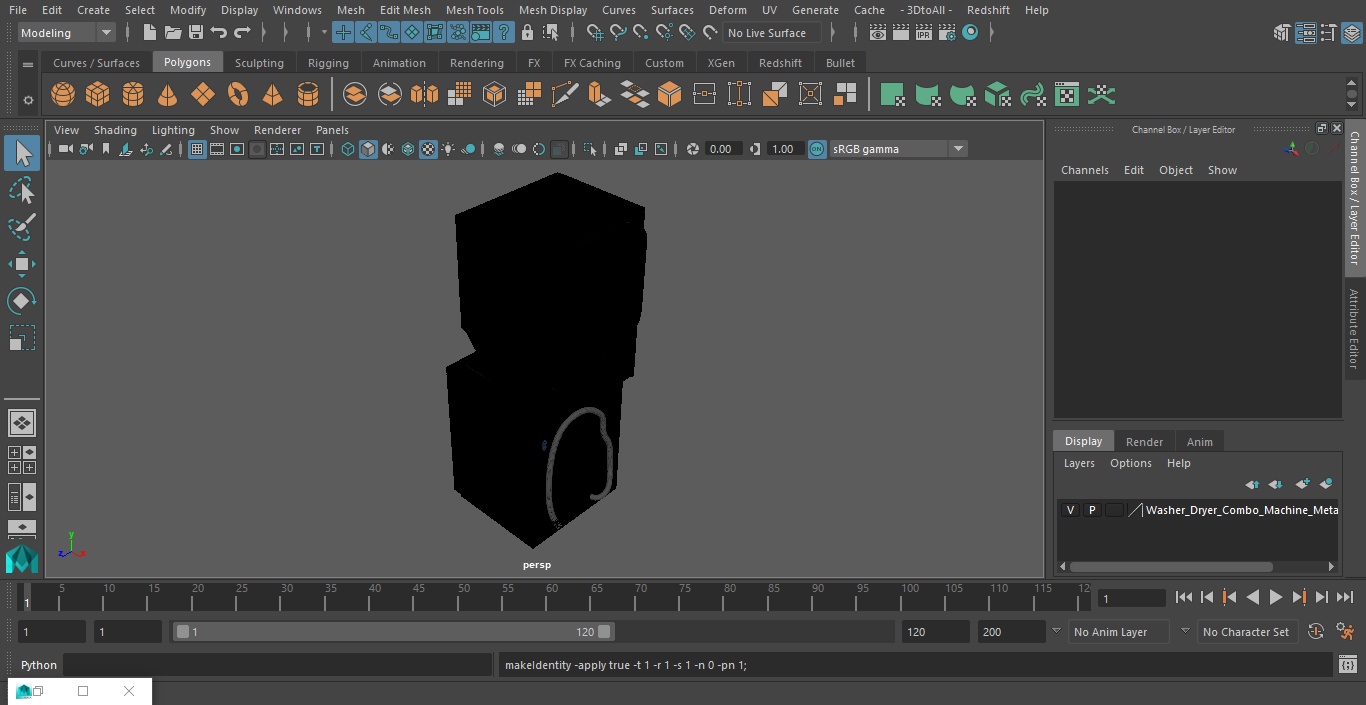Click the Open Scene folder icon
The width and height of the screenshot is (1366, 705).
tap(172, 33)
